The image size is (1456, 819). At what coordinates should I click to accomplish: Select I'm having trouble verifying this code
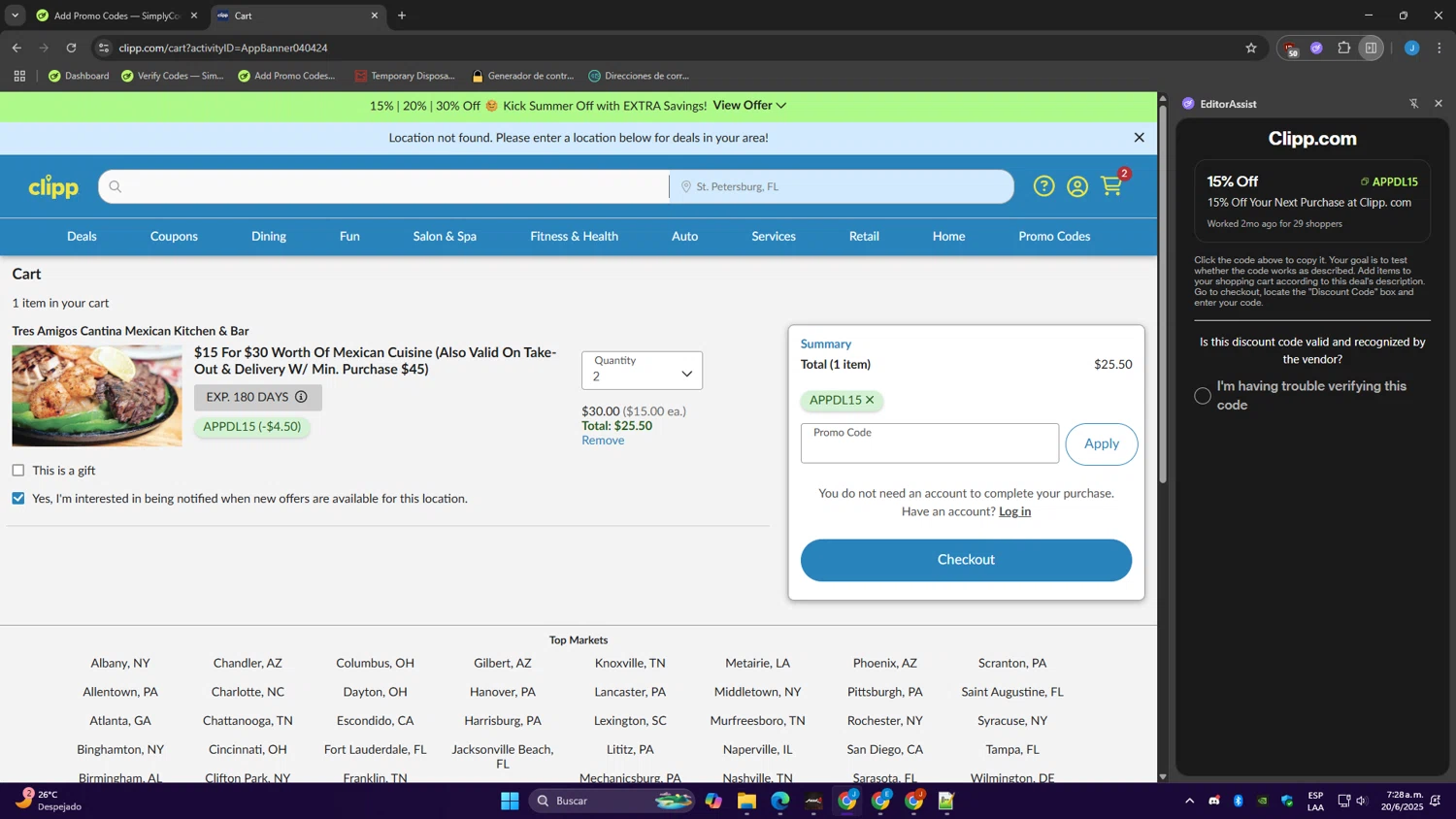[x=1203, y=396]
